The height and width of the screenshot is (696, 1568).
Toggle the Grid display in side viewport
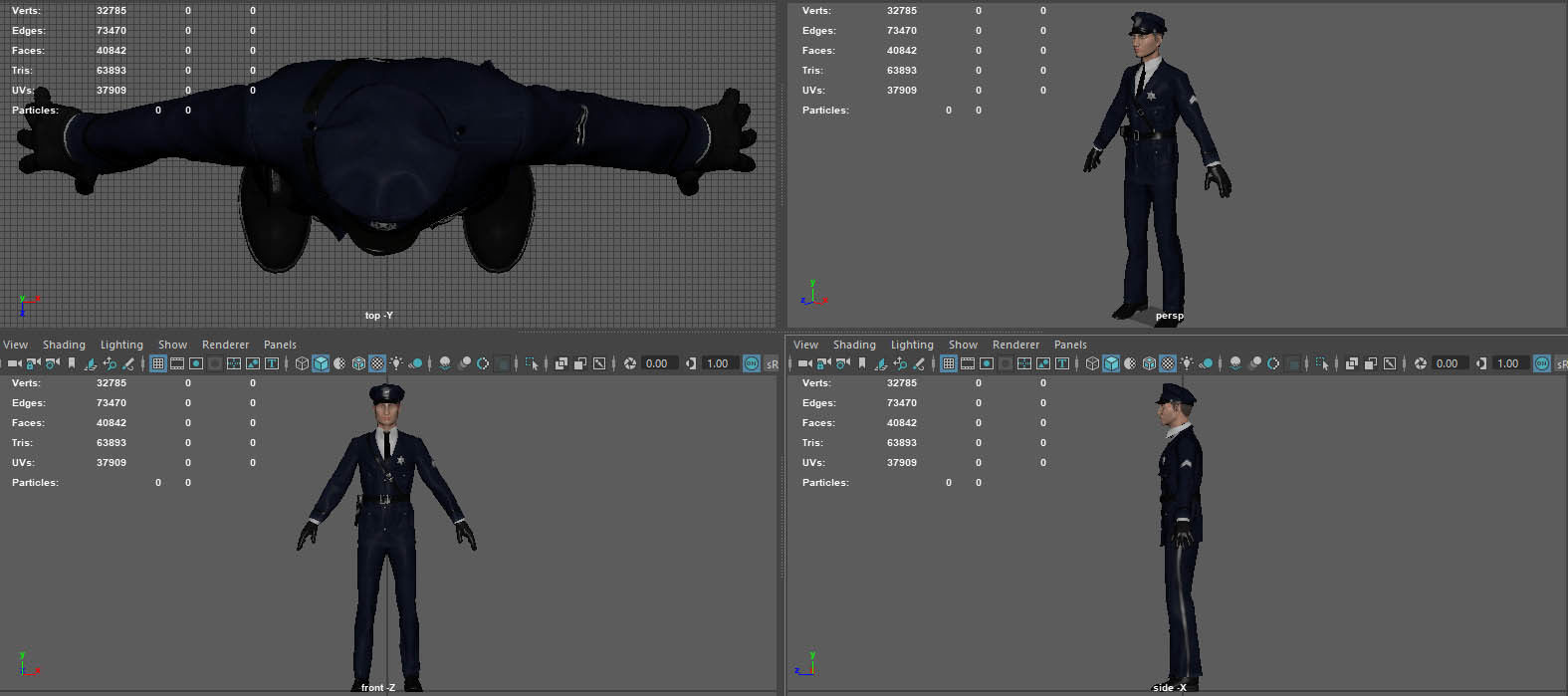point(948,363)
